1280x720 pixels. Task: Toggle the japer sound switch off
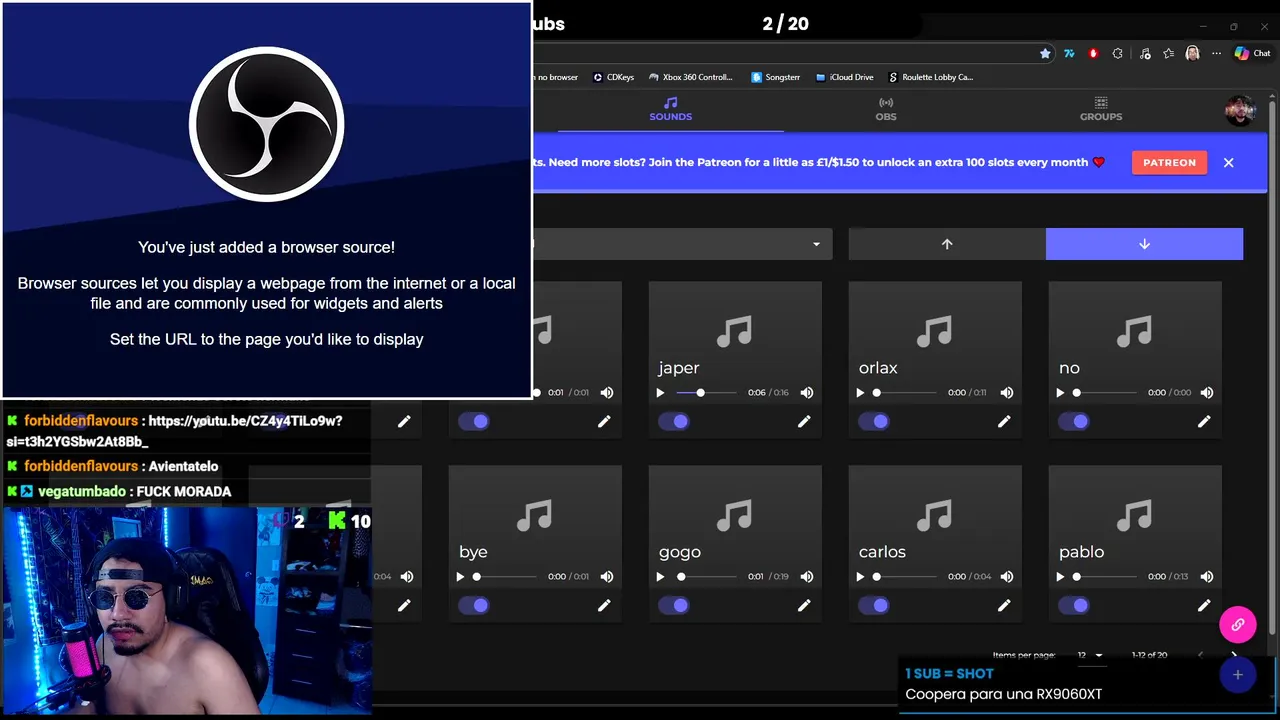pyautogui.click(x=674, y=422)
